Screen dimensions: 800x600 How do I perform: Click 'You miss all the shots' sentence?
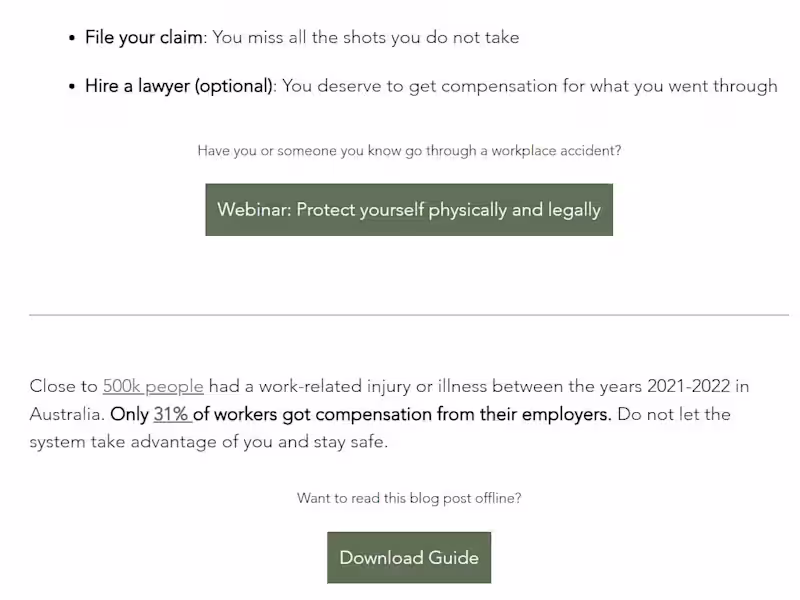tap(366, 37)
